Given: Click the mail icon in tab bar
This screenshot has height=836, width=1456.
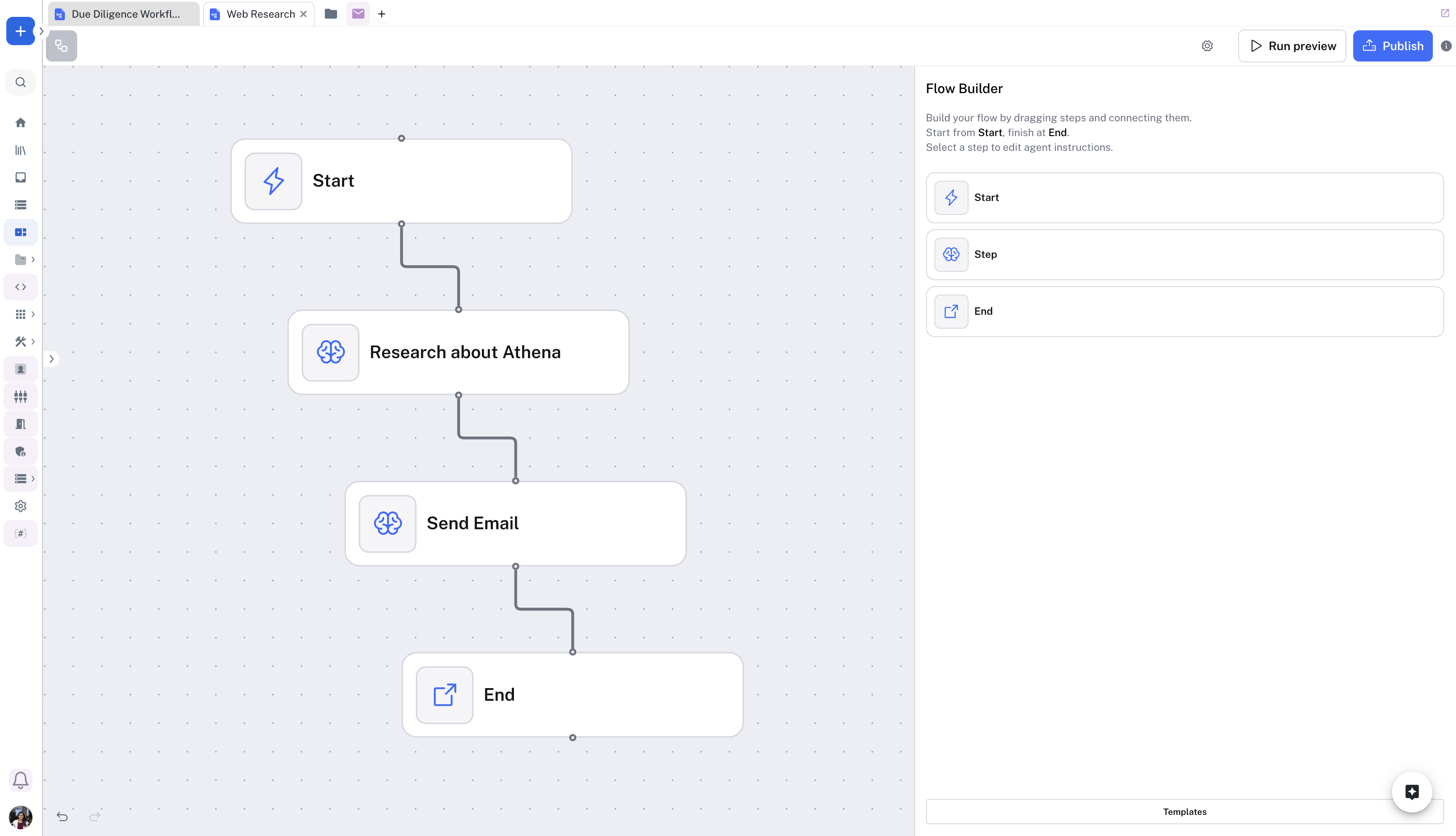Looking at the screenshot, I should point(358,14).
